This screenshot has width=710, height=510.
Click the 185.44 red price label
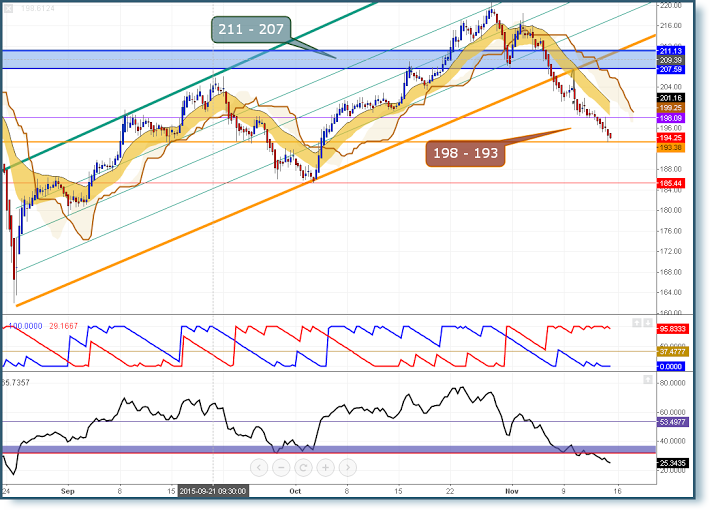pyautogui.click(x=671, y=183)
